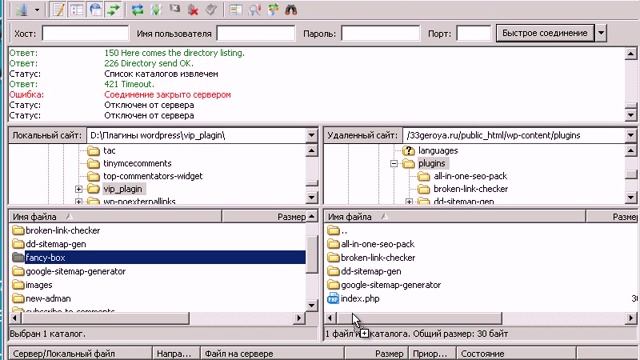Collapse plugins folder in remote tree

click(394, 164)
